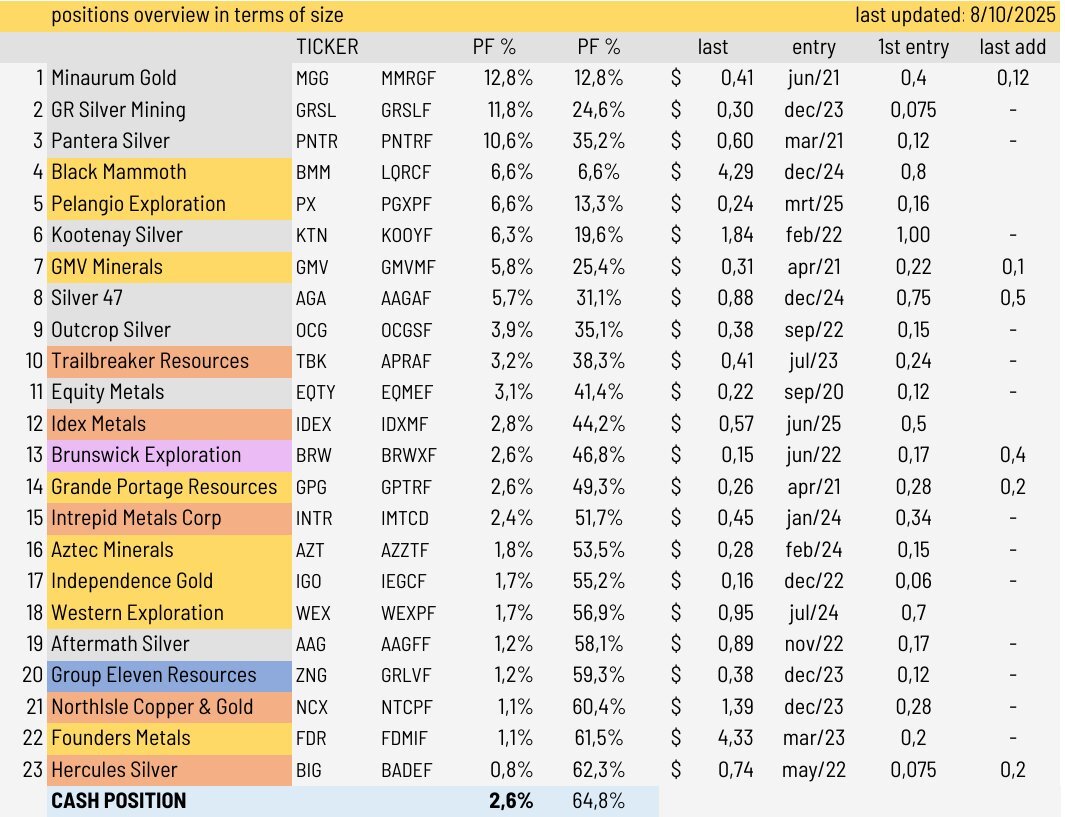This screenshot has width=1065, height=817.
Task: Click Founders Metals' last price 4,33
Action: (x=735, y=738)
